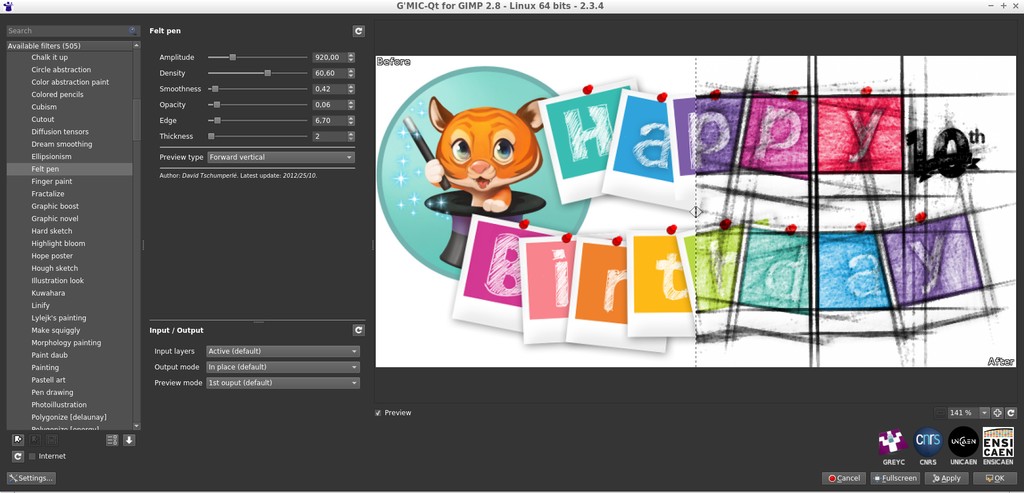
Task: Open the Preview type dropdown
Action: (281, 157)
